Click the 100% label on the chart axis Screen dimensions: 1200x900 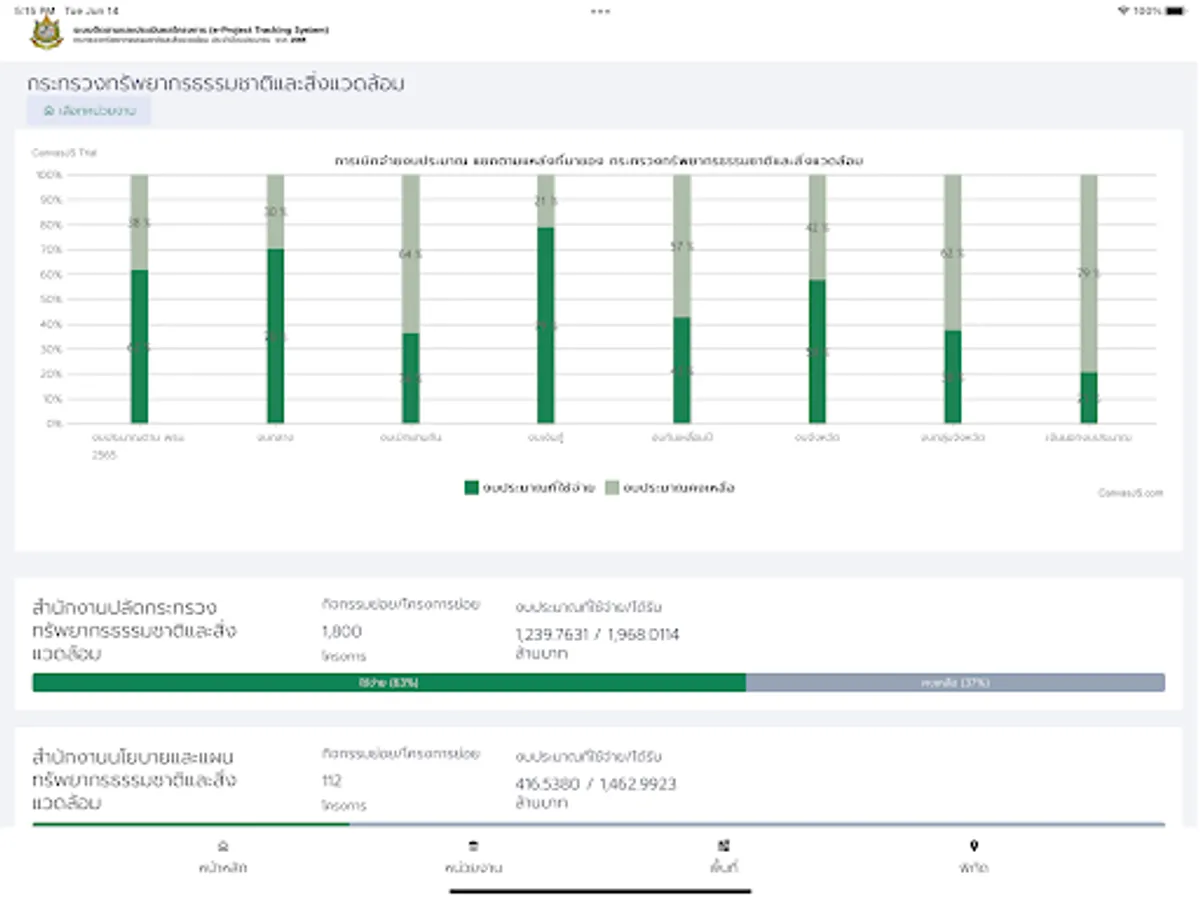point(50,175)
